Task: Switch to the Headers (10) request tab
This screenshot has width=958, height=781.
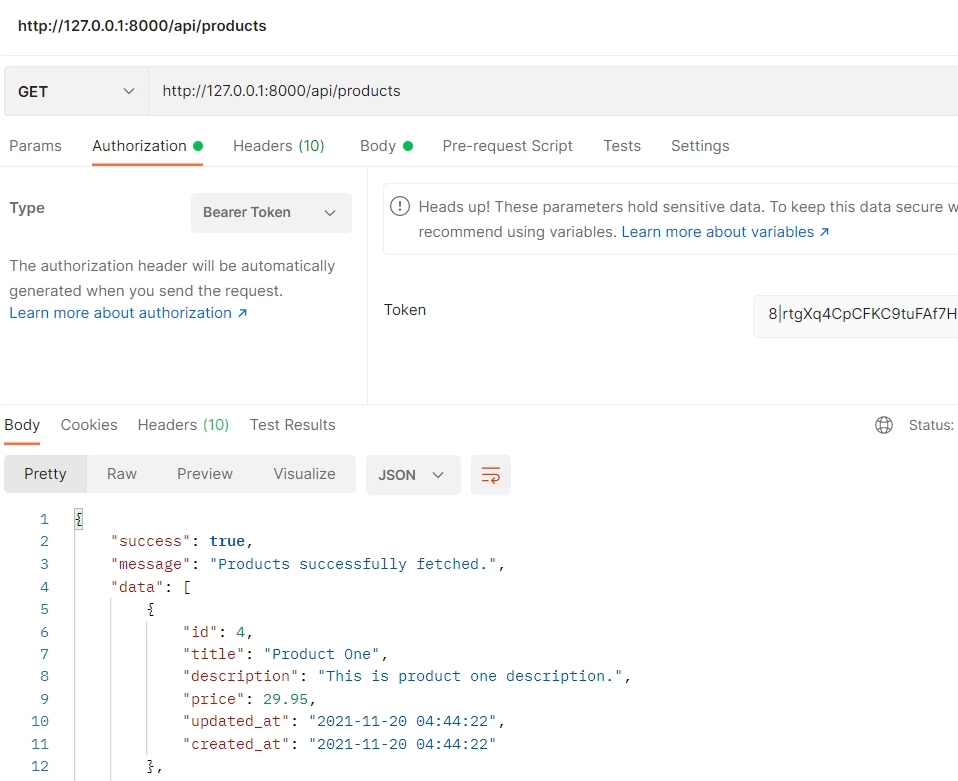Action: (278, 145)
